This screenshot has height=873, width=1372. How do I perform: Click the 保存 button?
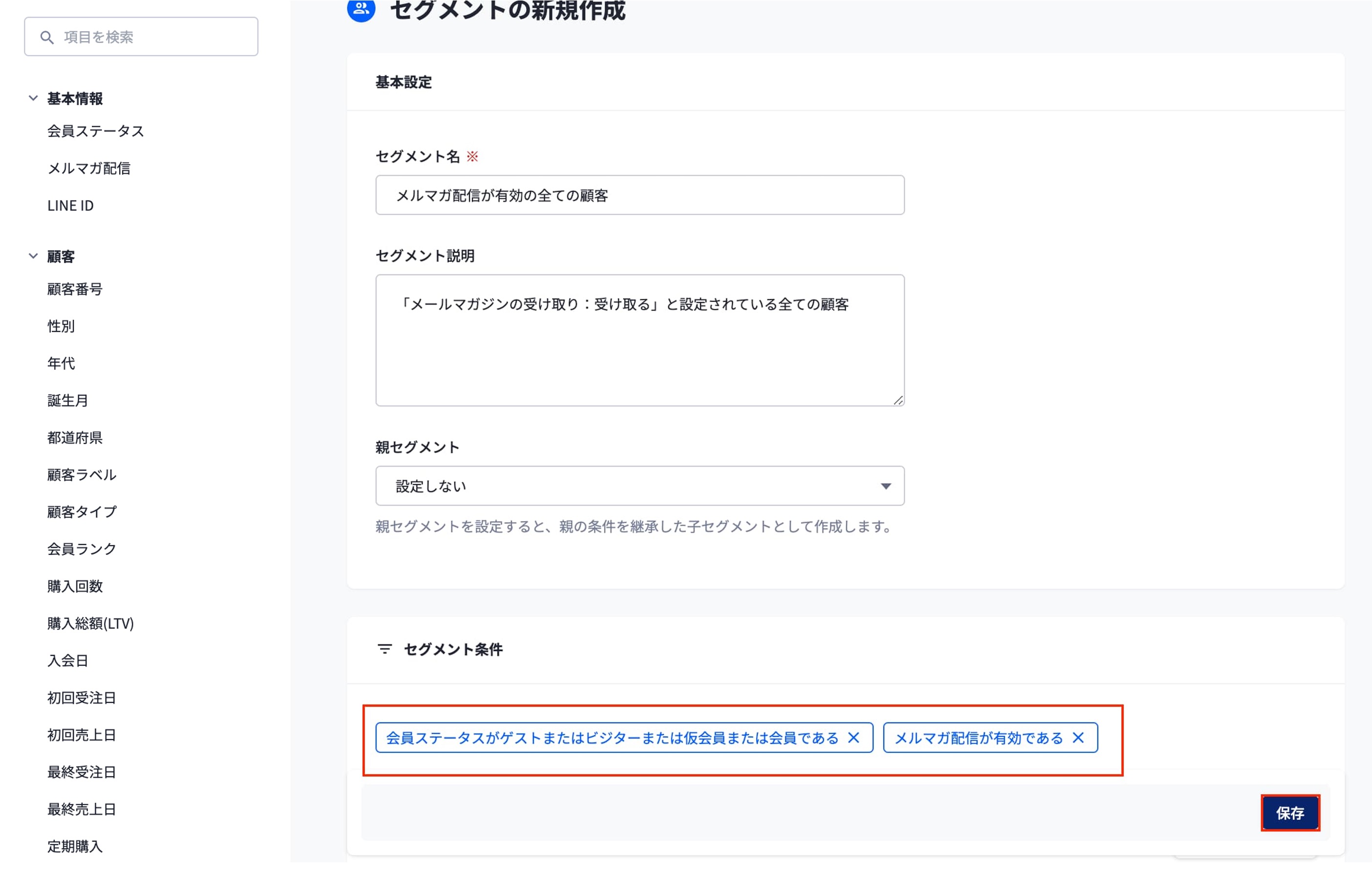point(1290,813)
